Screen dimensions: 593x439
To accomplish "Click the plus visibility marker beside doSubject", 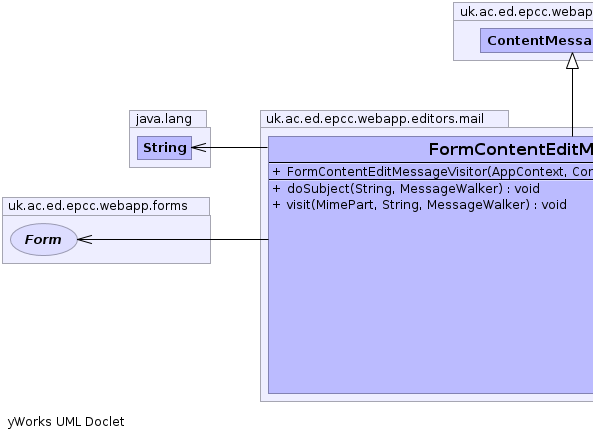I will 276,189.
